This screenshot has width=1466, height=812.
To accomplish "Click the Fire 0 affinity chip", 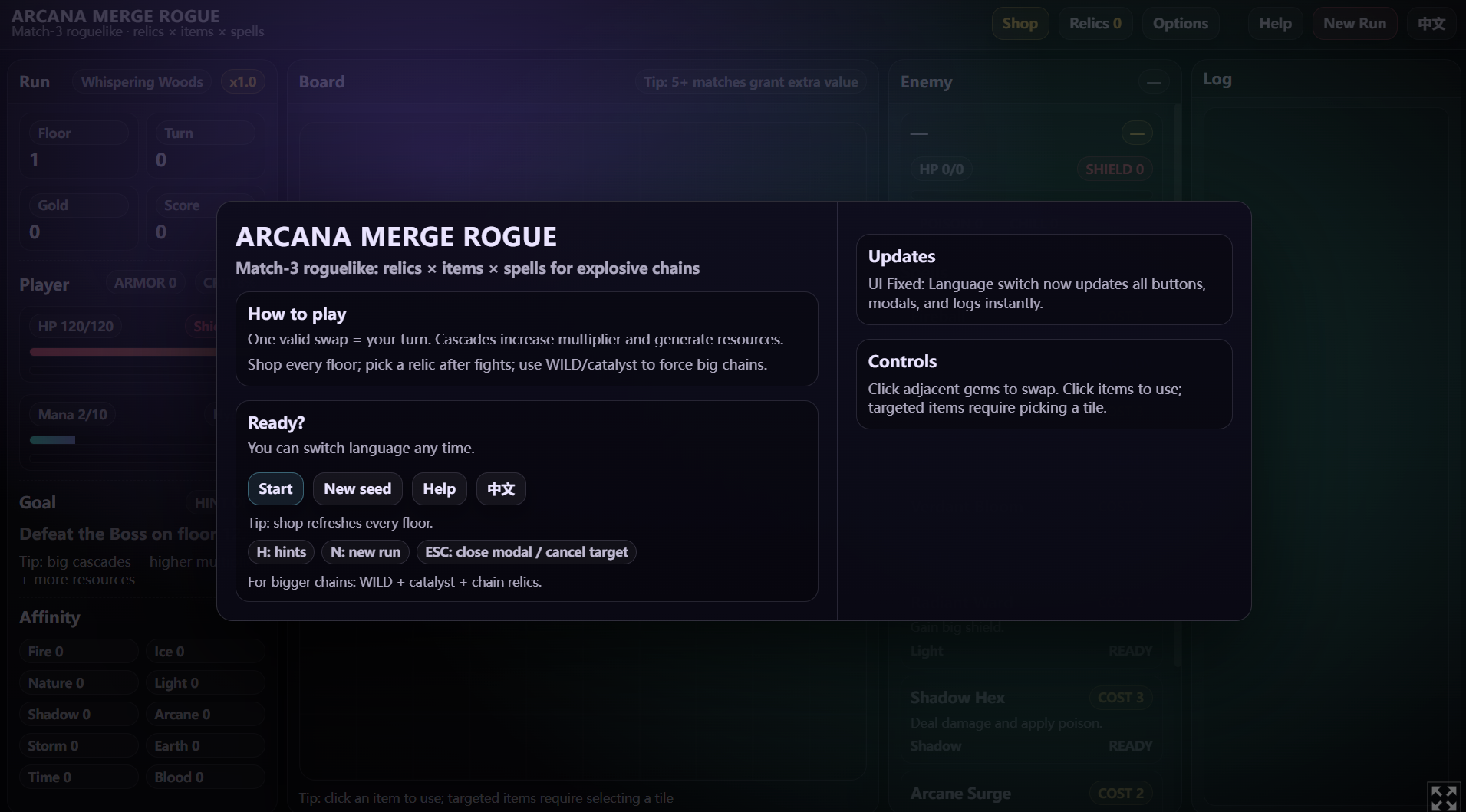I will pos(79,652).
